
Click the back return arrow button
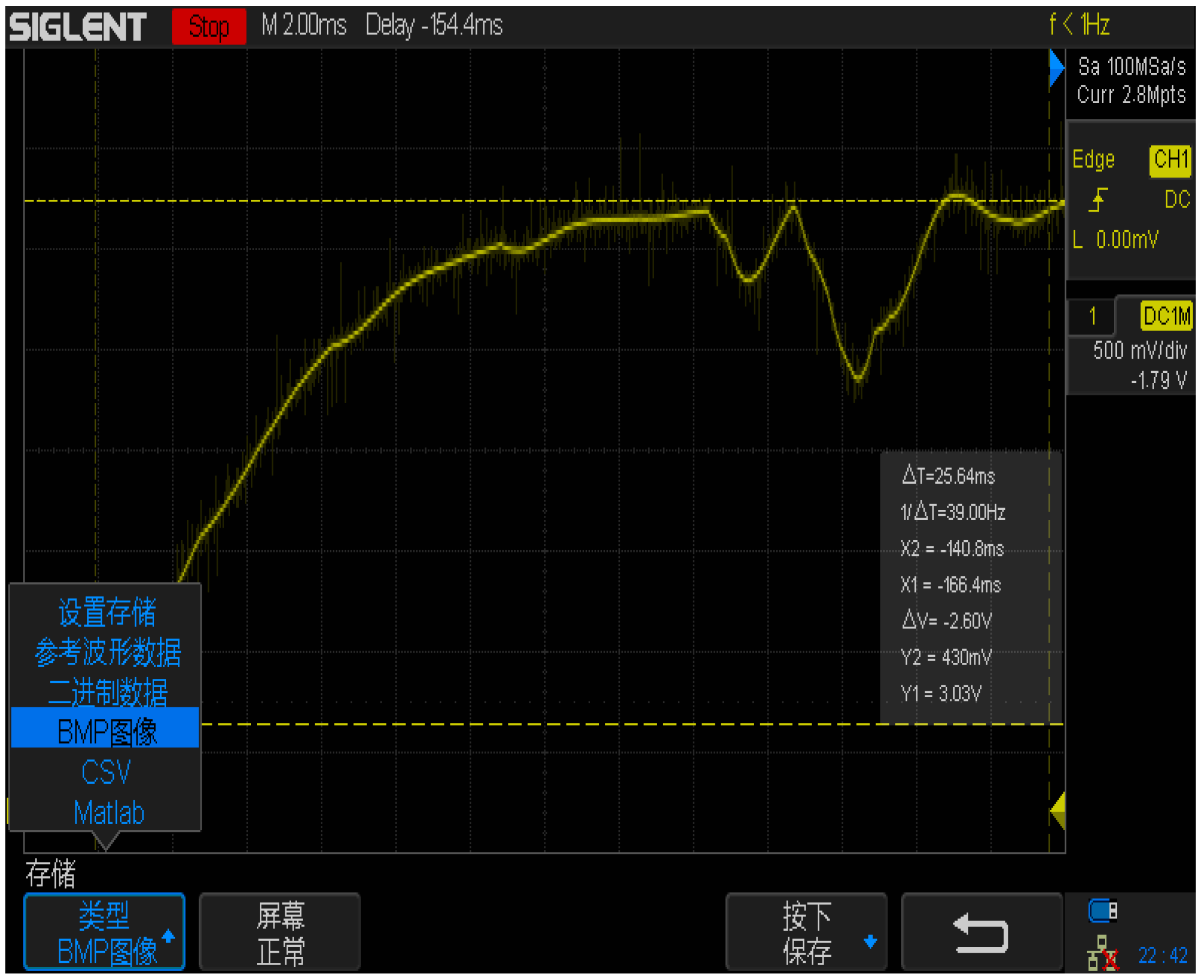(981, 932)
